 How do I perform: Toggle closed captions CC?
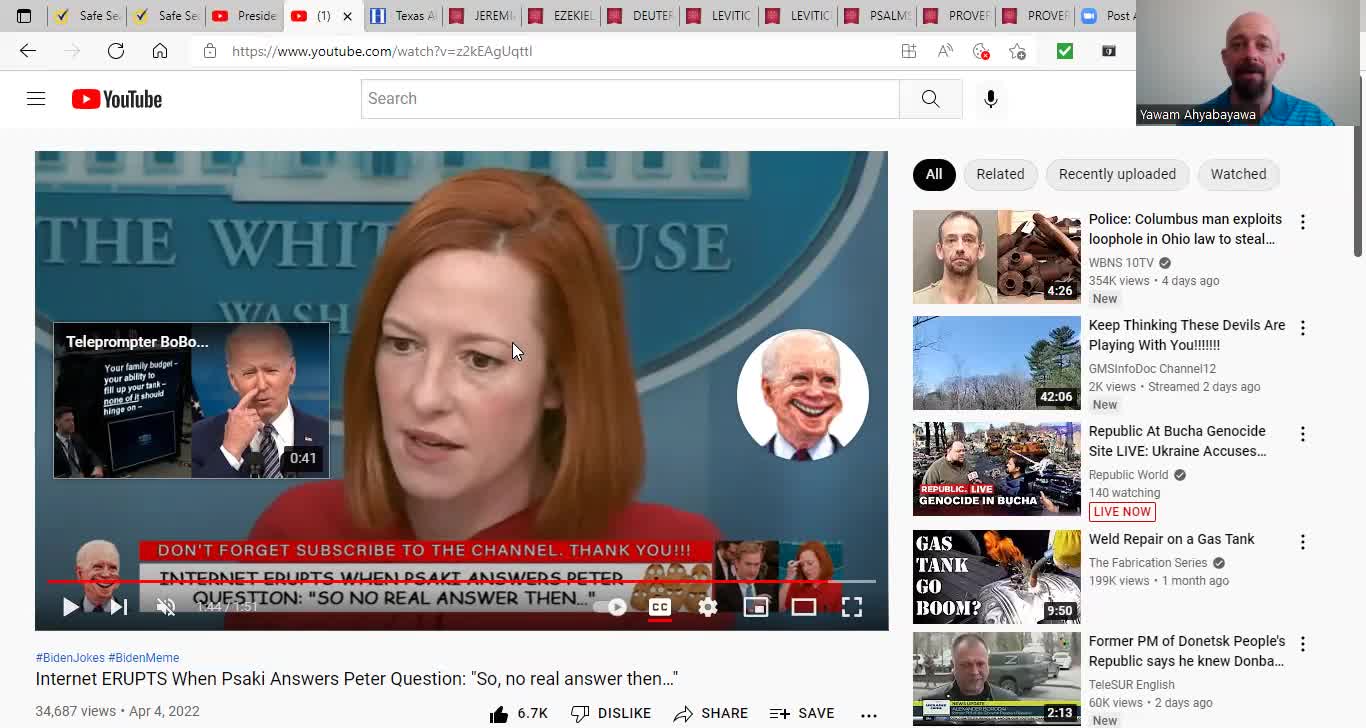click(660, 607)
